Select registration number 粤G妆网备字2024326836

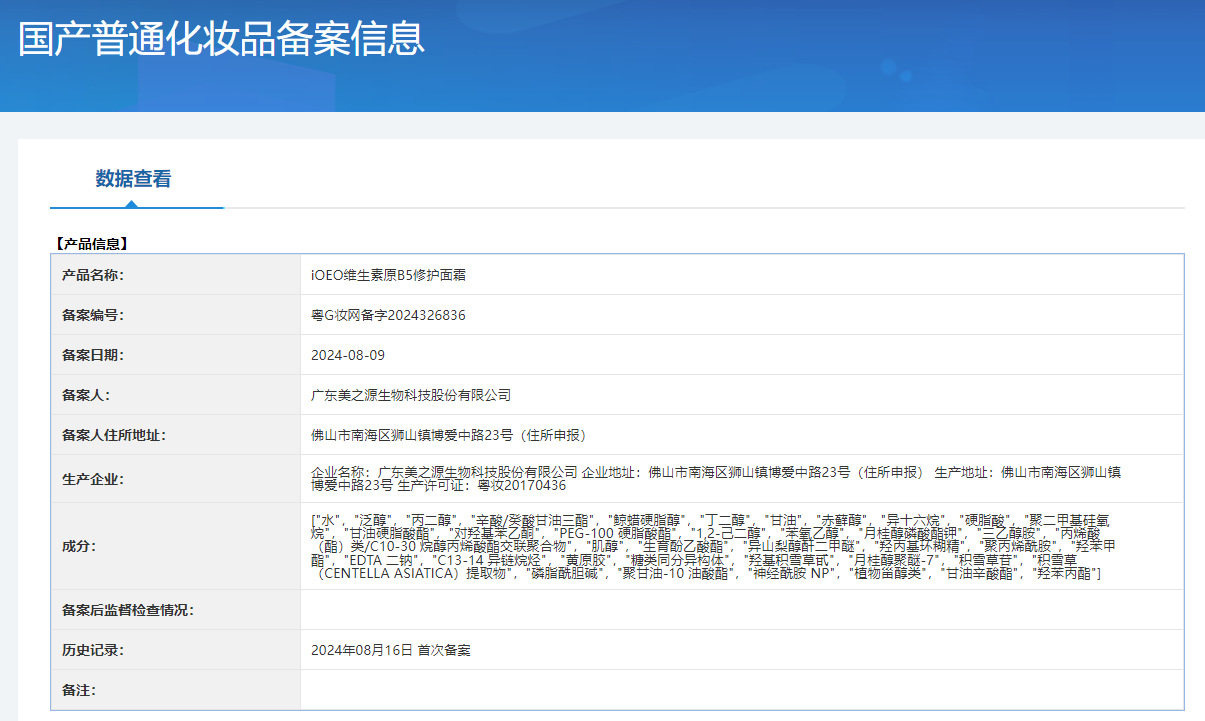tap(388, 315)
